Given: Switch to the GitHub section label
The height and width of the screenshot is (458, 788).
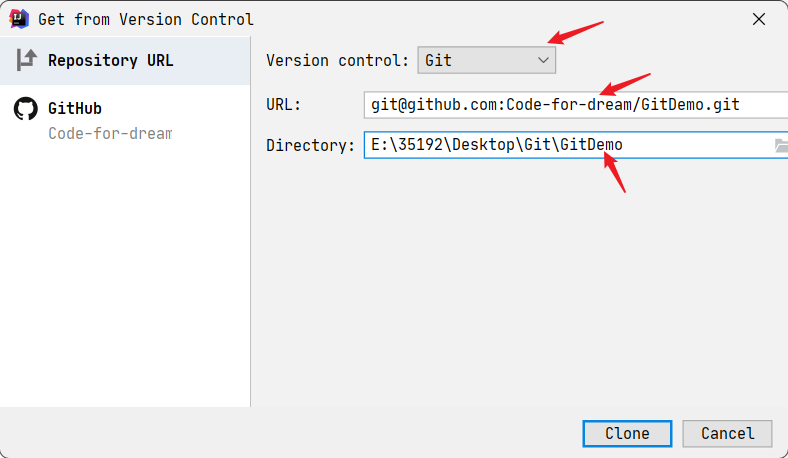Looking at the screenshot, I should pos(75,108).
